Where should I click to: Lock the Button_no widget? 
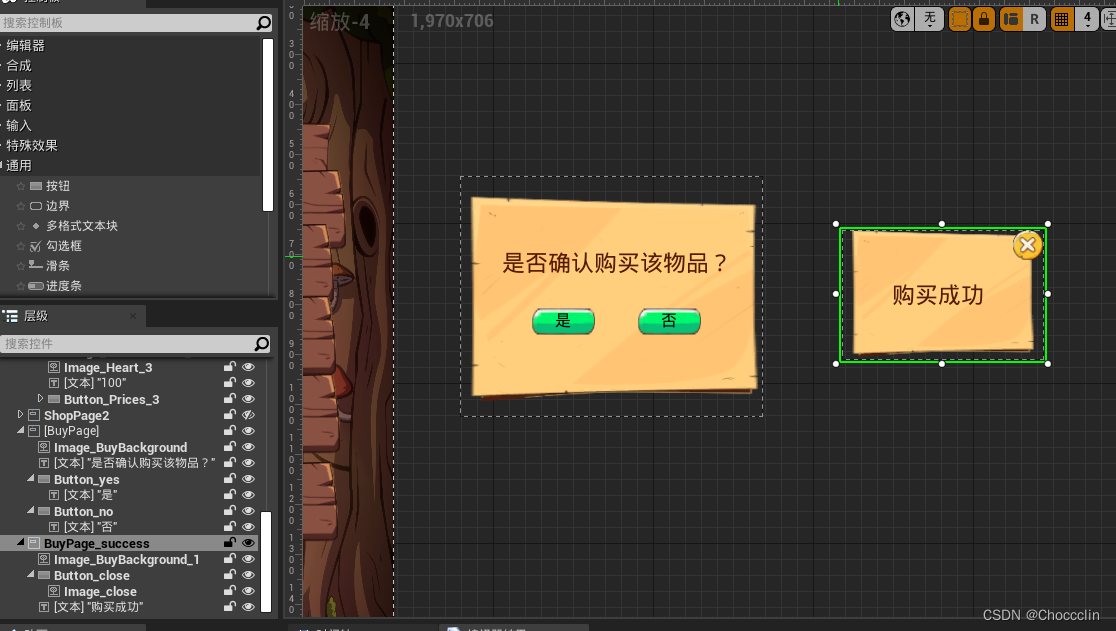230,511
